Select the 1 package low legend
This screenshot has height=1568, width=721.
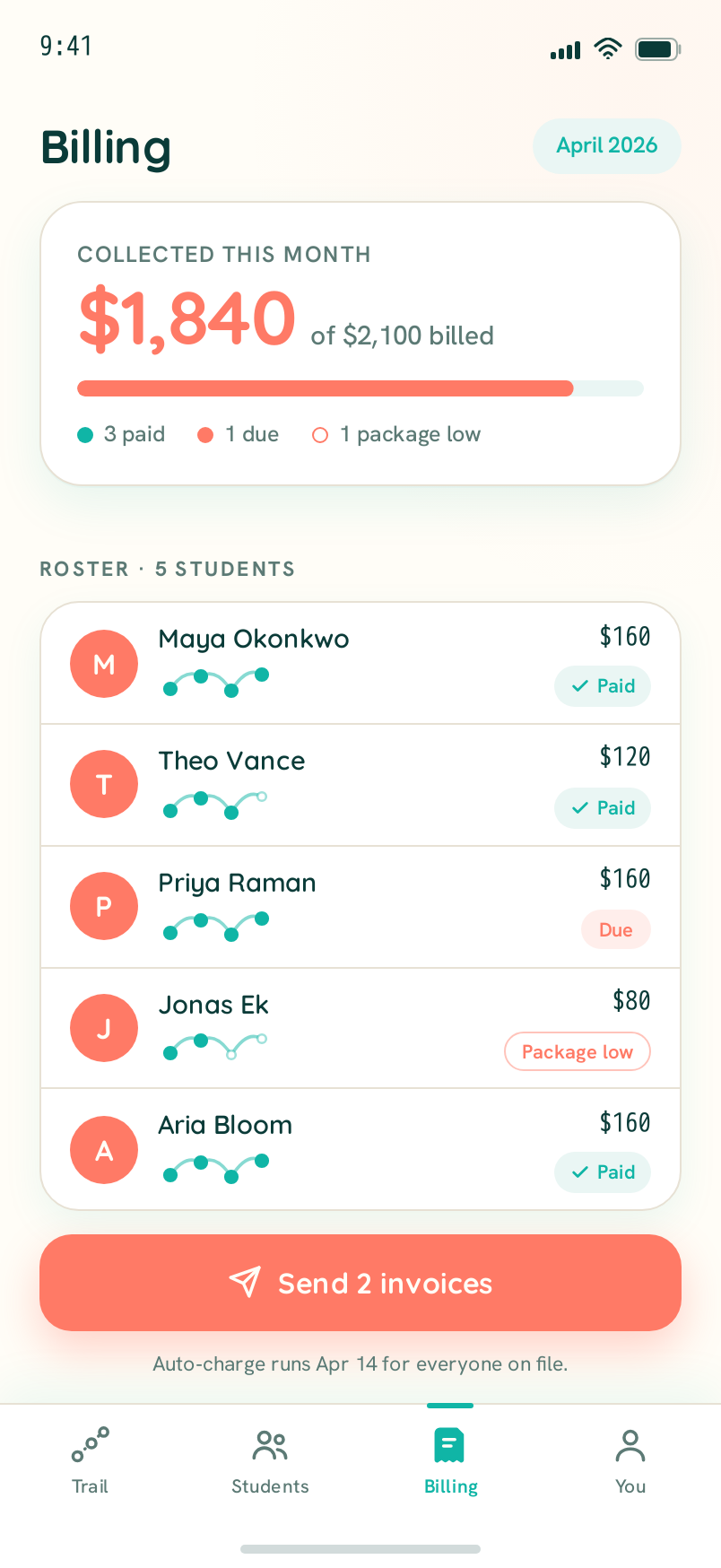tap(396, 434)
